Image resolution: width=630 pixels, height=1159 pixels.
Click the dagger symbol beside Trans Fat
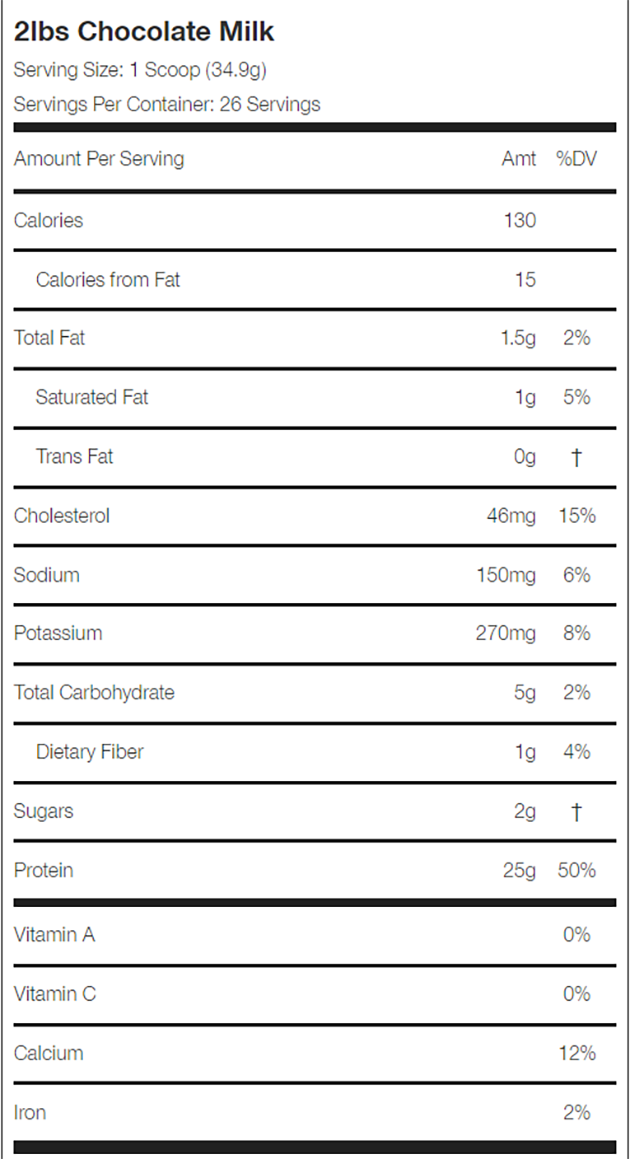pyautogui.click(x=576, y=457)
